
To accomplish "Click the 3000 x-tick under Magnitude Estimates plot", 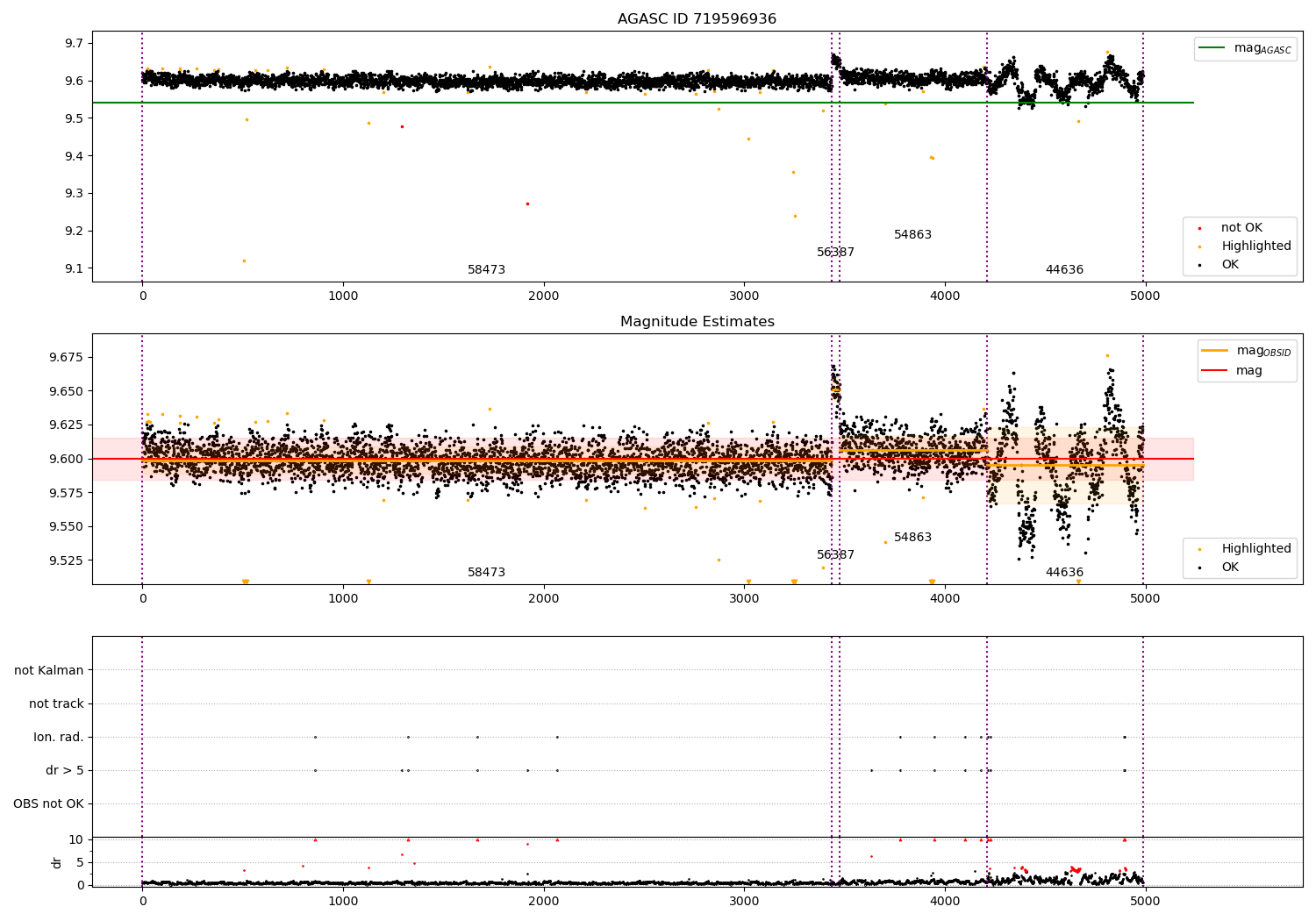I will (x=744, y=599).
